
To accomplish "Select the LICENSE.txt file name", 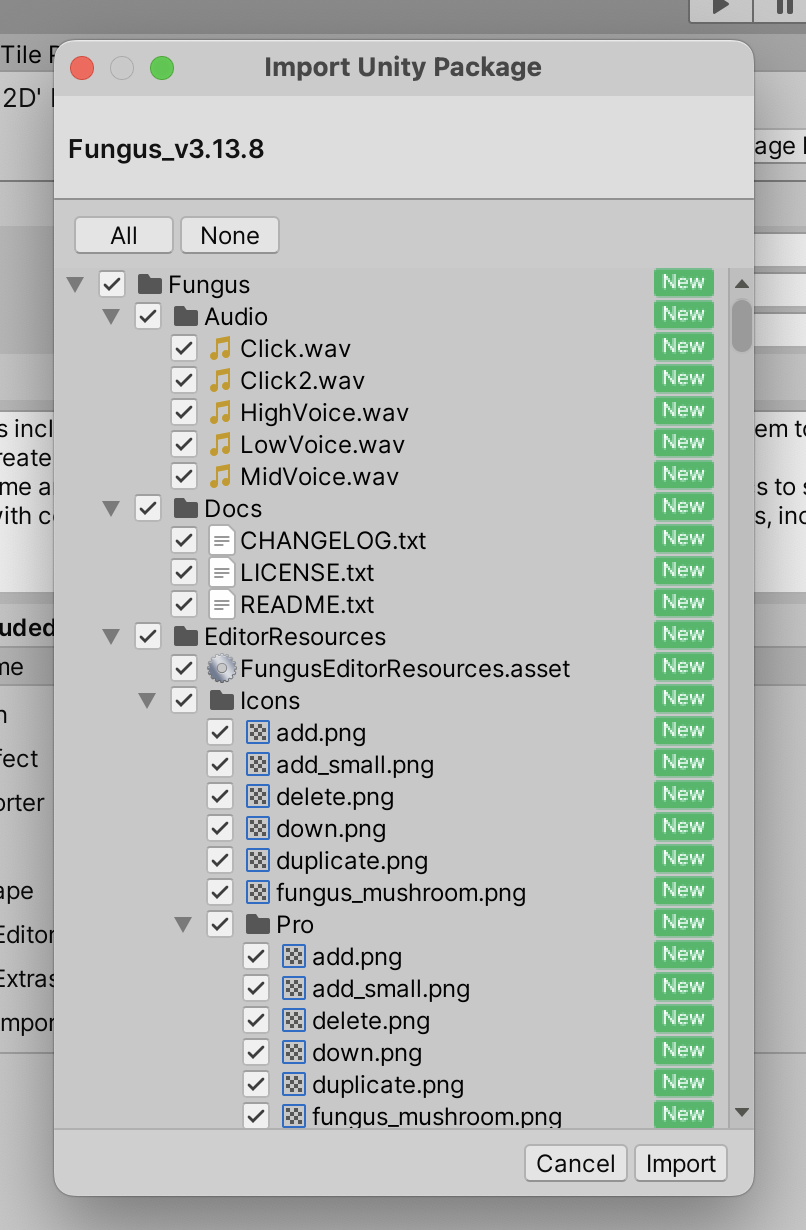I will [307, 573].
